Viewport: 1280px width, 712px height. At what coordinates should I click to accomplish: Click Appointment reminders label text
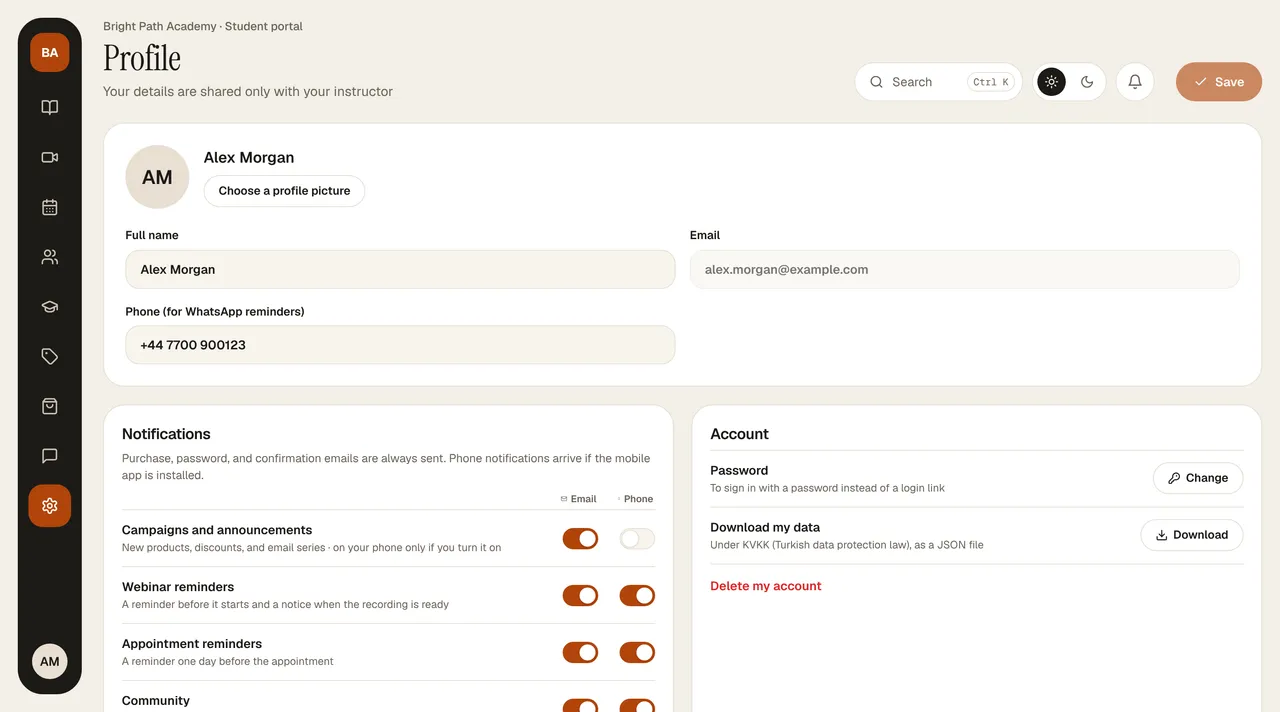click(x=192, y=644)
